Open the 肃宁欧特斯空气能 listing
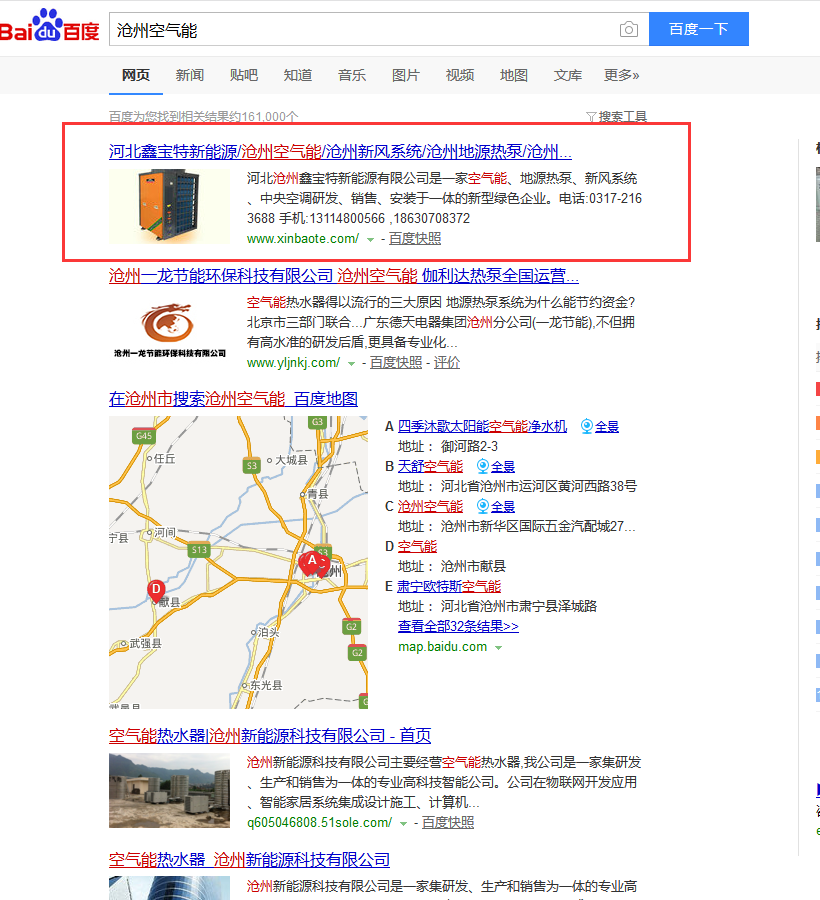820x900 pixels. click(x=449, y=587)
